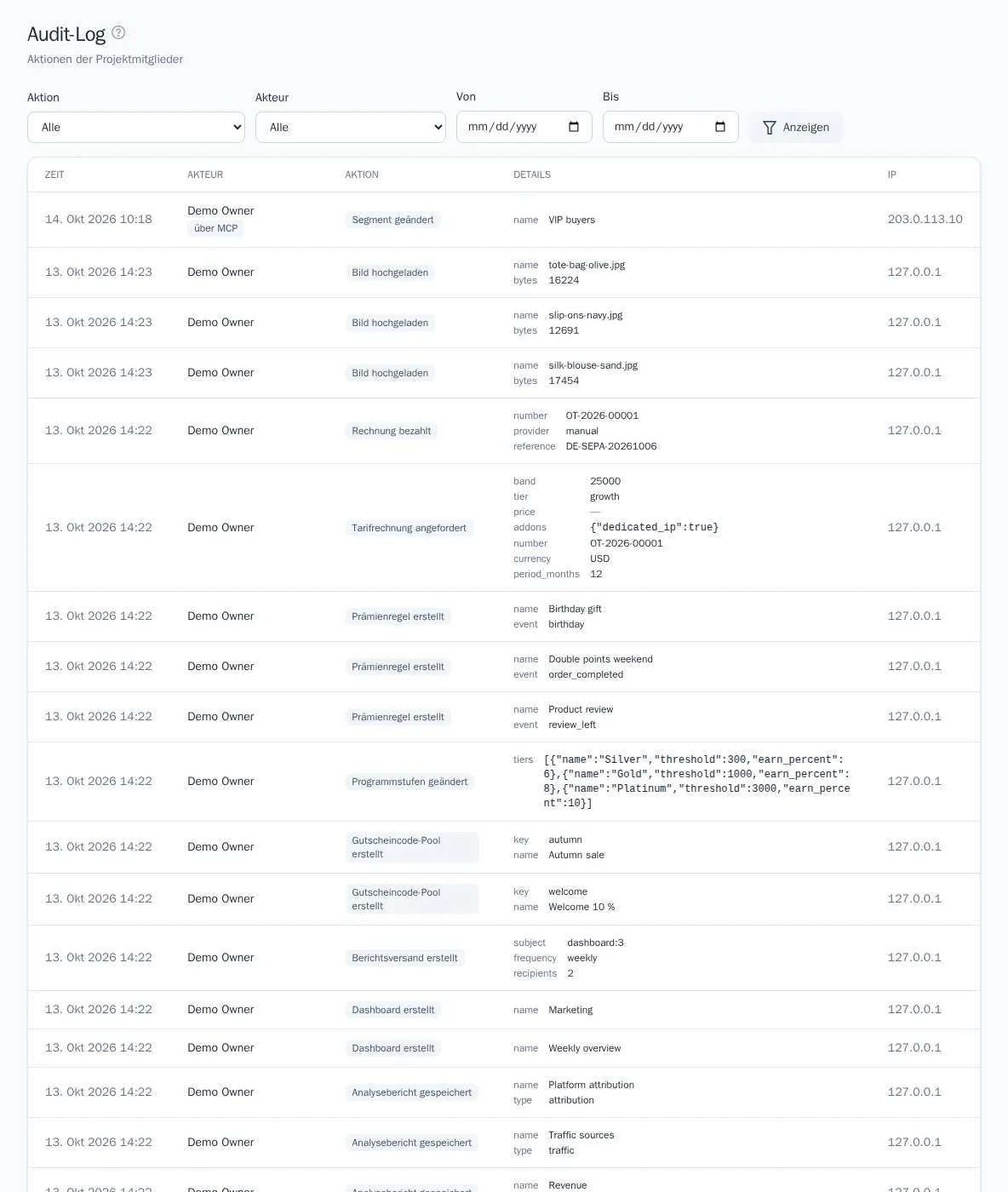Click the 'Tarifrechnung angefordert' action tag
Viewport: 1008px width, 1192px height.
coord(409,528)
